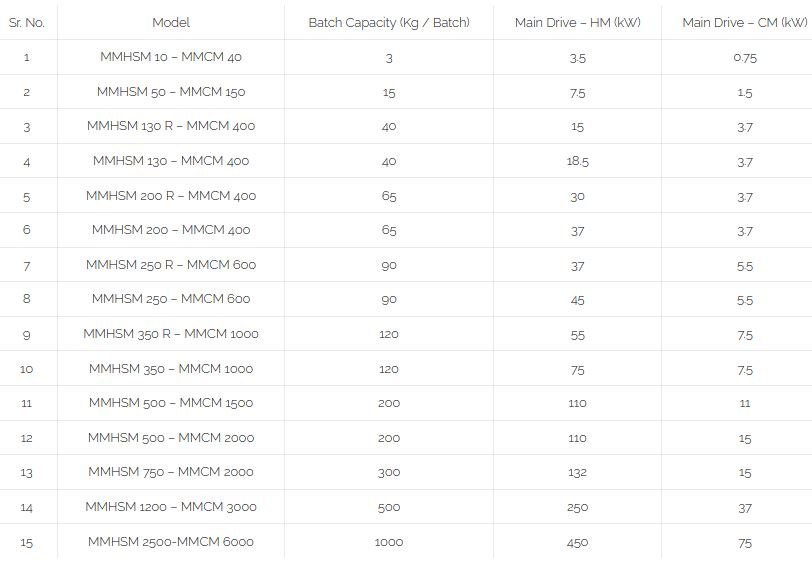Click the Model column header

tap(171, 22)
